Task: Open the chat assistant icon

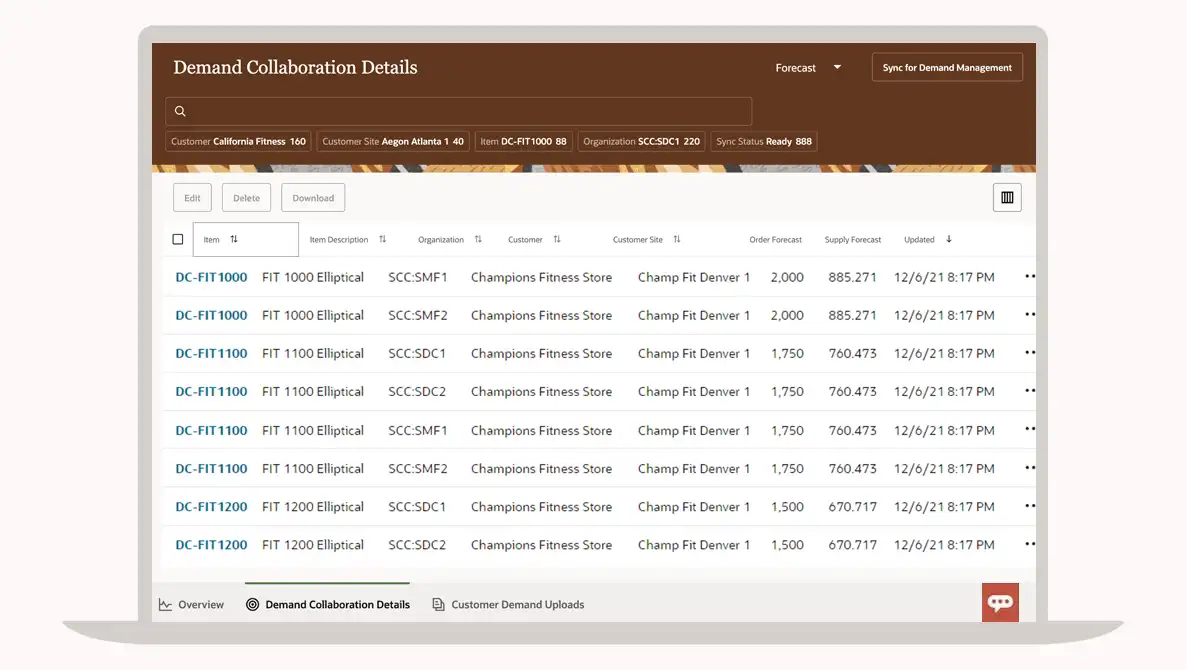Action: click(1000, 602)
